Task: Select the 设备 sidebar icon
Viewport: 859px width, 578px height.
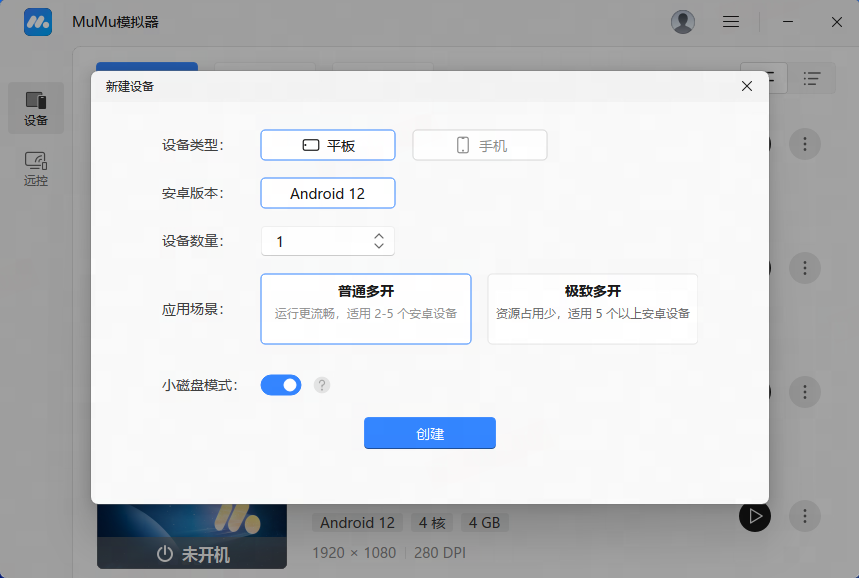Action: (x=36, y=108)
